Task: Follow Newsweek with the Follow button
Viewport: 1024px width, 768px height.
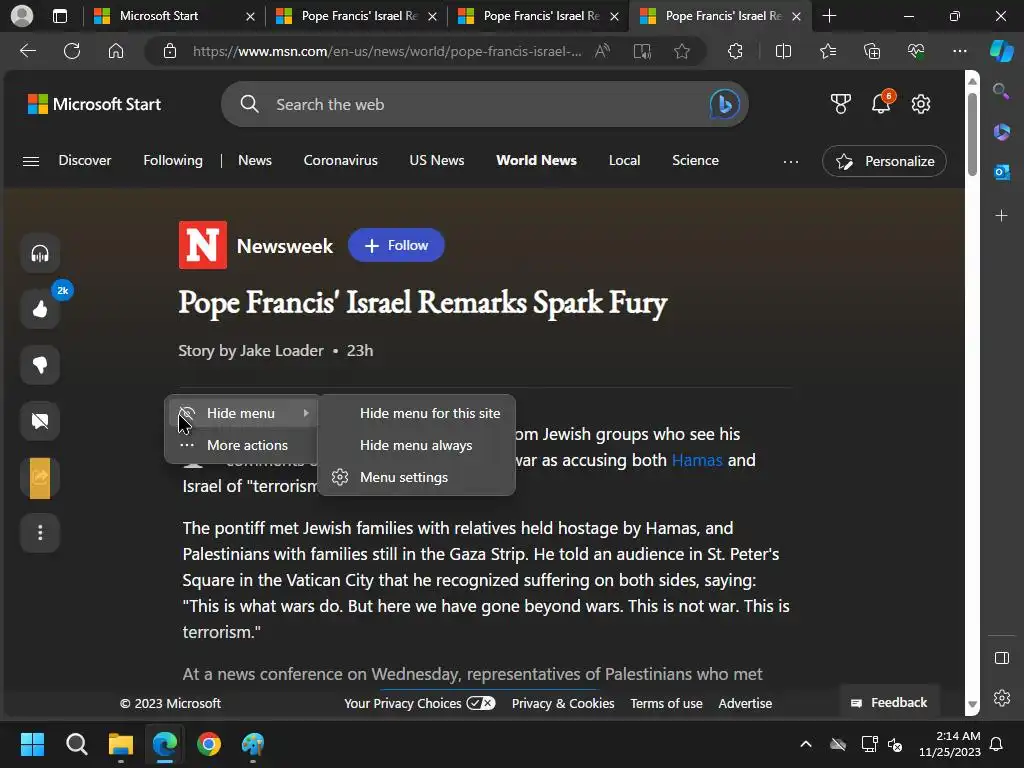Action: tap(396, 246)
